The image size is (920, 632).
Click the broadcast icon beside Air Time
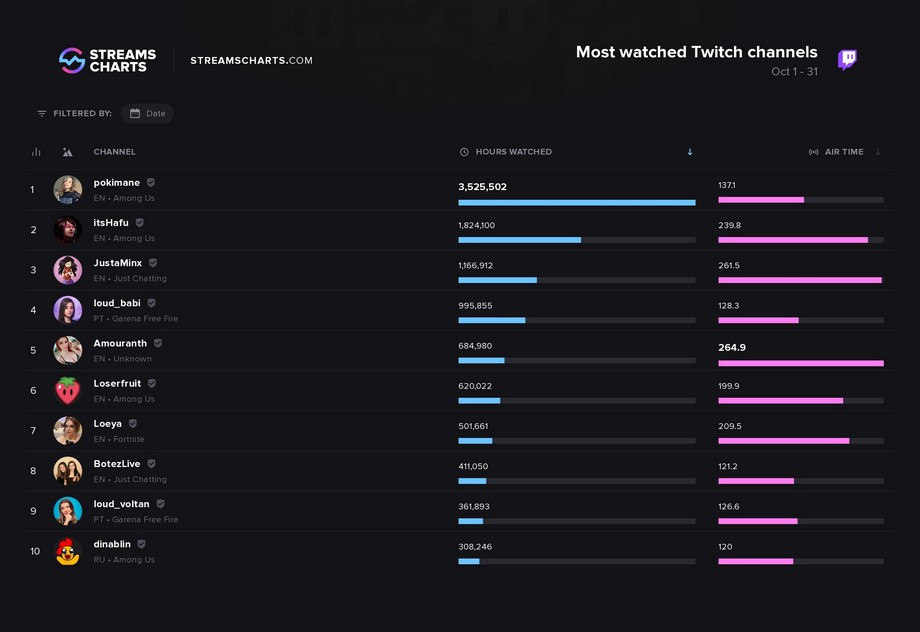[813, 152]
